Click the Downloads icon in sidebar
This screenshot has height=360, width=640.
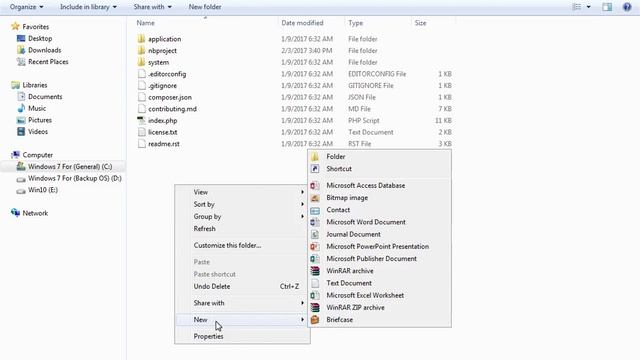pos(21,50)
